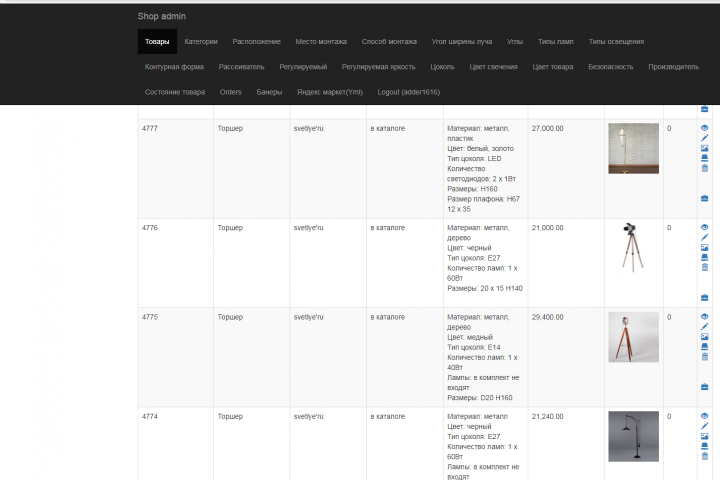
Task: Open the Товары tab
Action: (157, 41)
